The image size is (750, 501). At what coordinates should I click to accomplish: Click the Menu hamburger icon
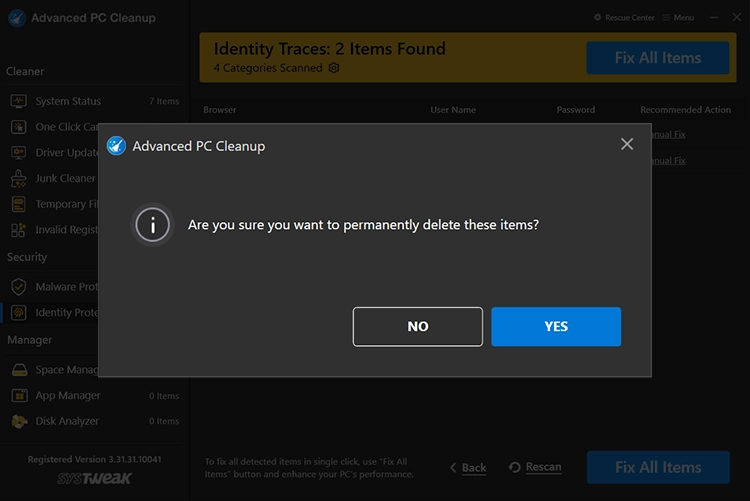pos(666,18)
